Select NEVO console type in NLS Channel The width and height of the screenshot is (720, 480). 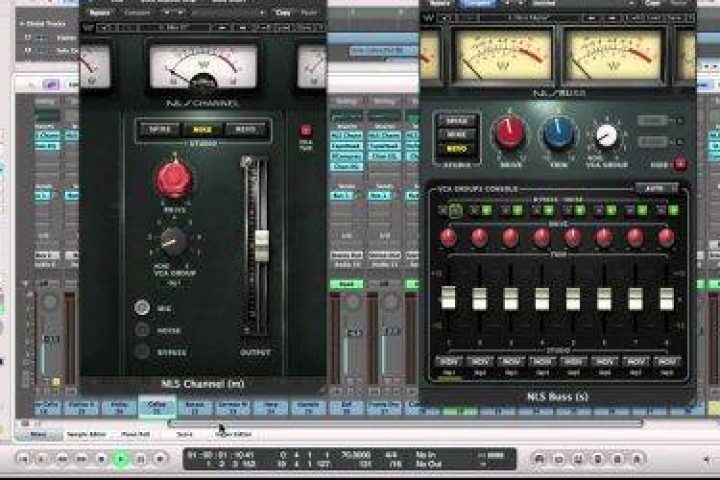pos(244,130)
